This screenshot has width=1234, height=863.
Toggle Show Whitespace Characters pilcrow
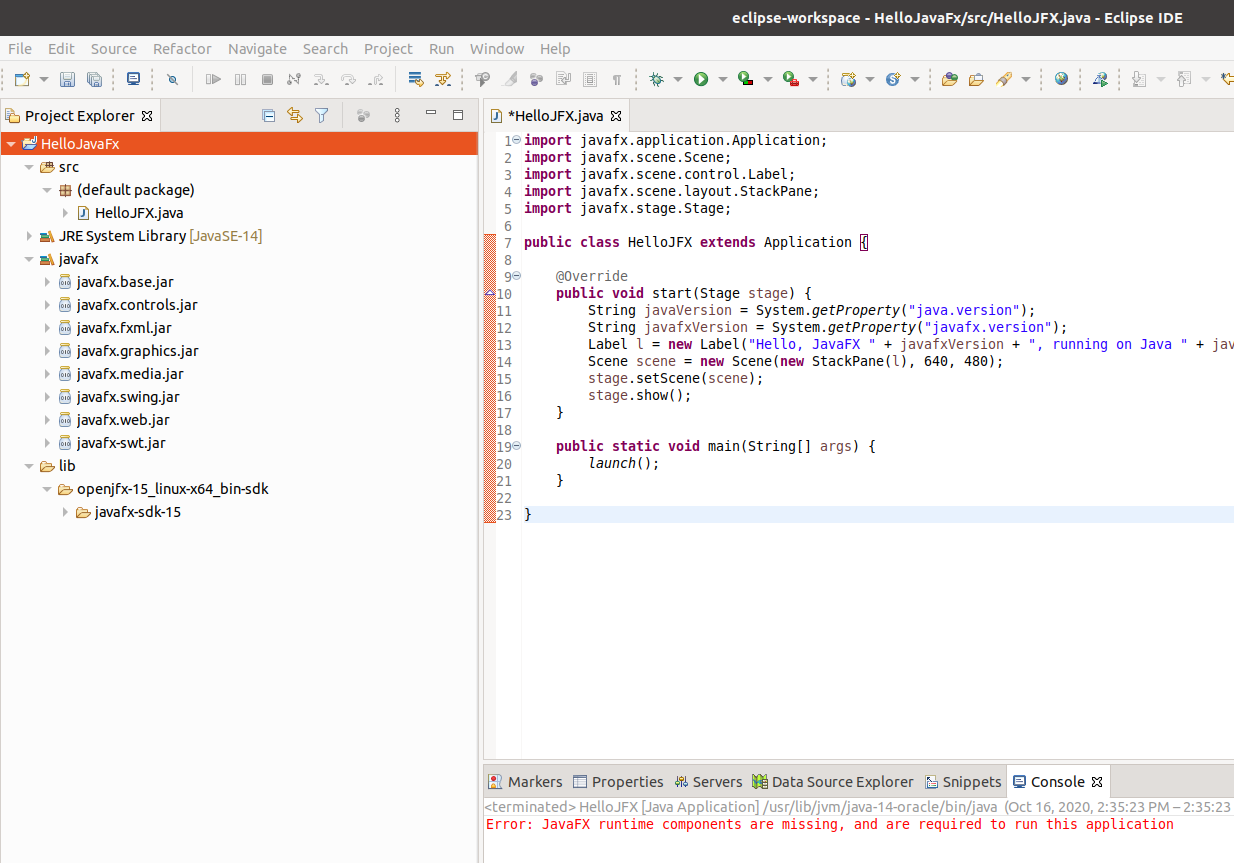click(616, 79)
